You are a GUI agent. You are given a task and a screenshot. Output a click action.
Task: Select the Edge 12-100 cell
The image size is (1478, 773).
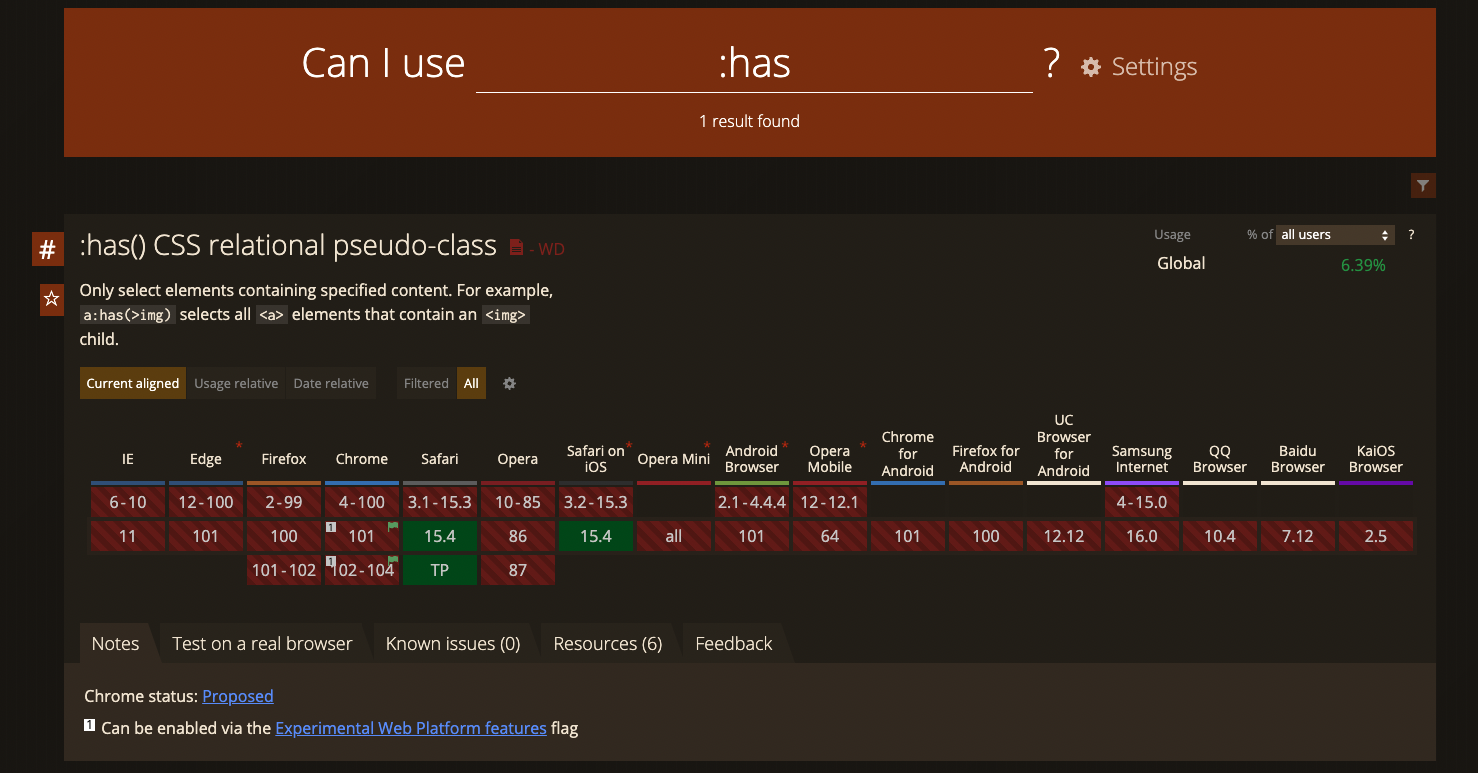click(206, 502)
